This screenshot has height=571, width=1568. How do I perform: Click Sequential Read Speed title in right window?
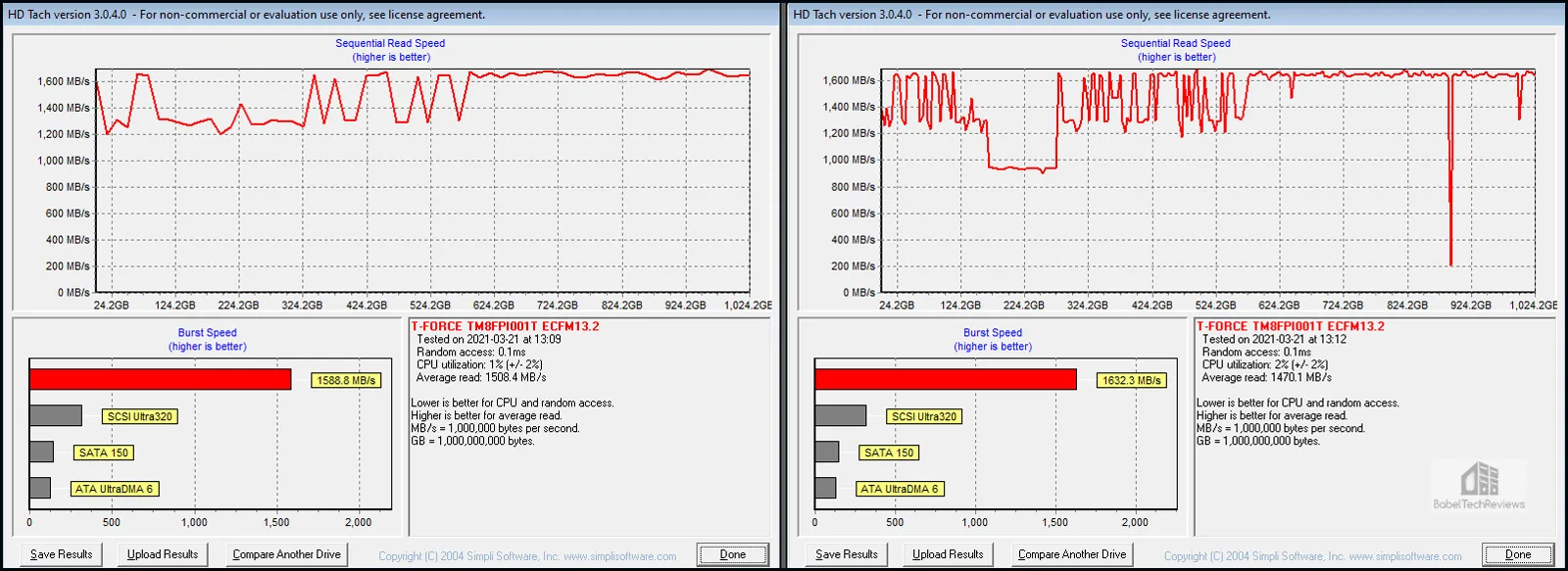[1176, 43]
